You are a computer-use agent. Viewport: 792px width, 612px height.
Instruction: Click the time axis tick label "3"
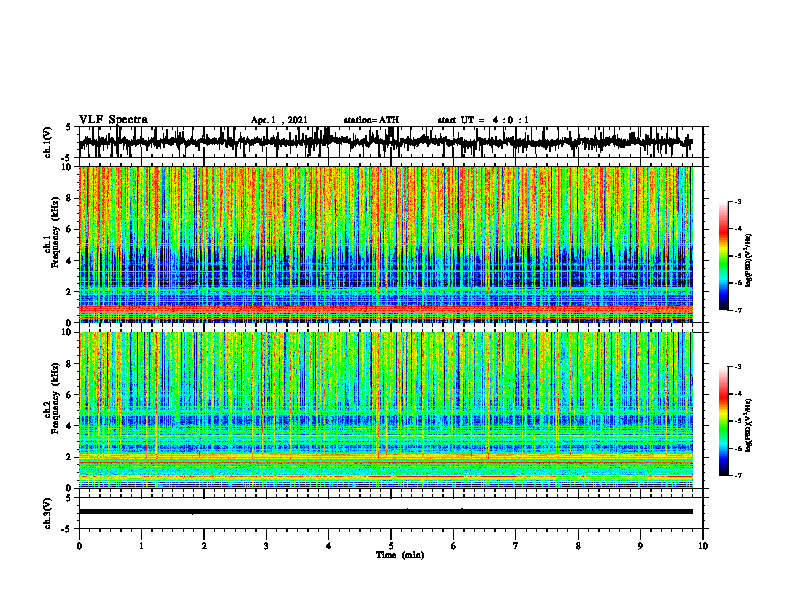click(x=266, y=546)
